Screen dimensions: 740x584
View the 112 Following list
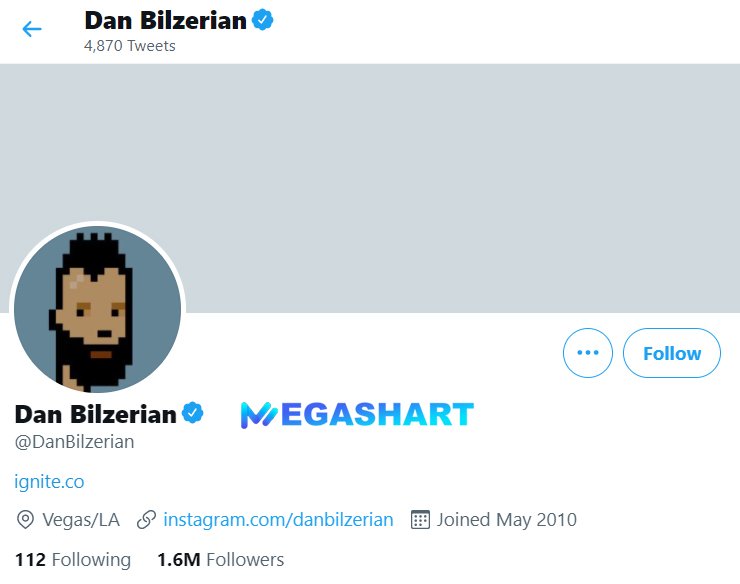click(x=73, y=559)
